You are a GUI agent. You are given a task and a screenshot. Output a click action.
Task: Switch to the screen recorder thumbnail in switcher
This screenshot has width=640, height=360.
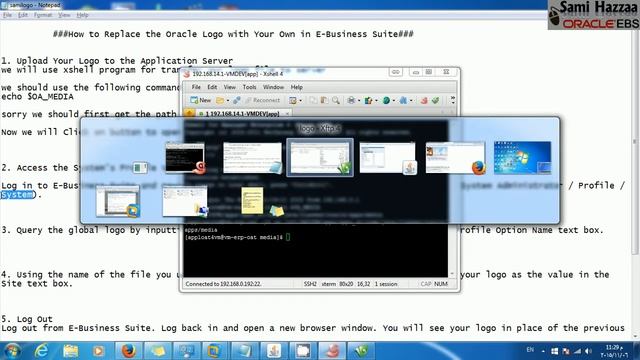118,201
